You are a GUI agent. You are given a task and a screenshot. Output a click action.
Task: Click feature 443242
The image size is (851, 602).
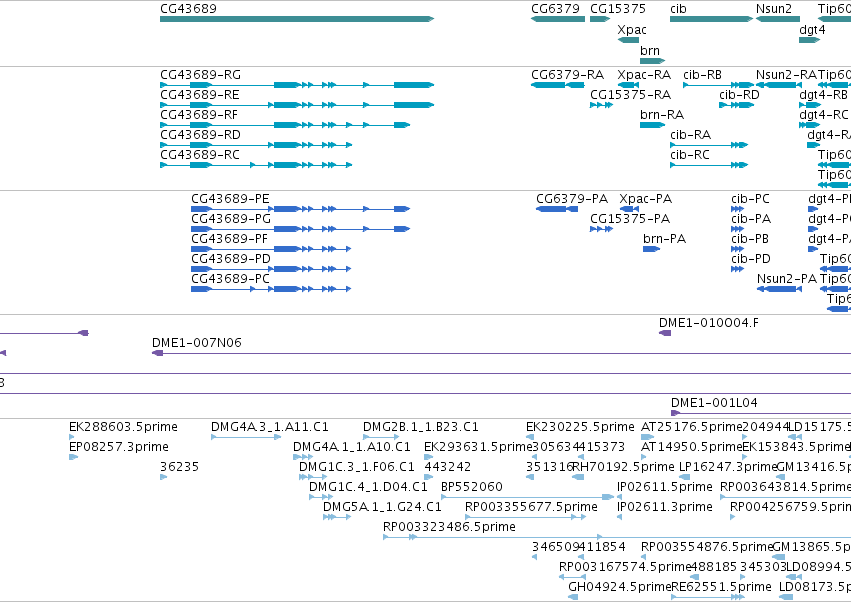point(429,477)
